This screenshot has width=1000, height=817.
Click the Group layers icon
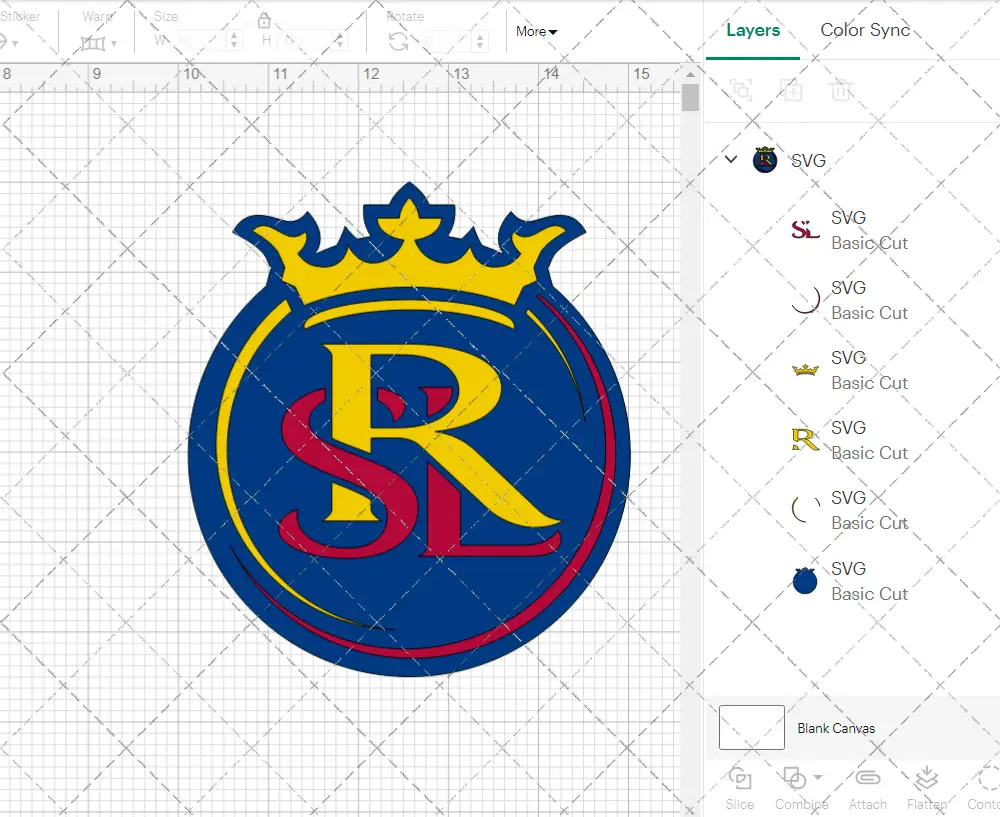click(741, 91)
